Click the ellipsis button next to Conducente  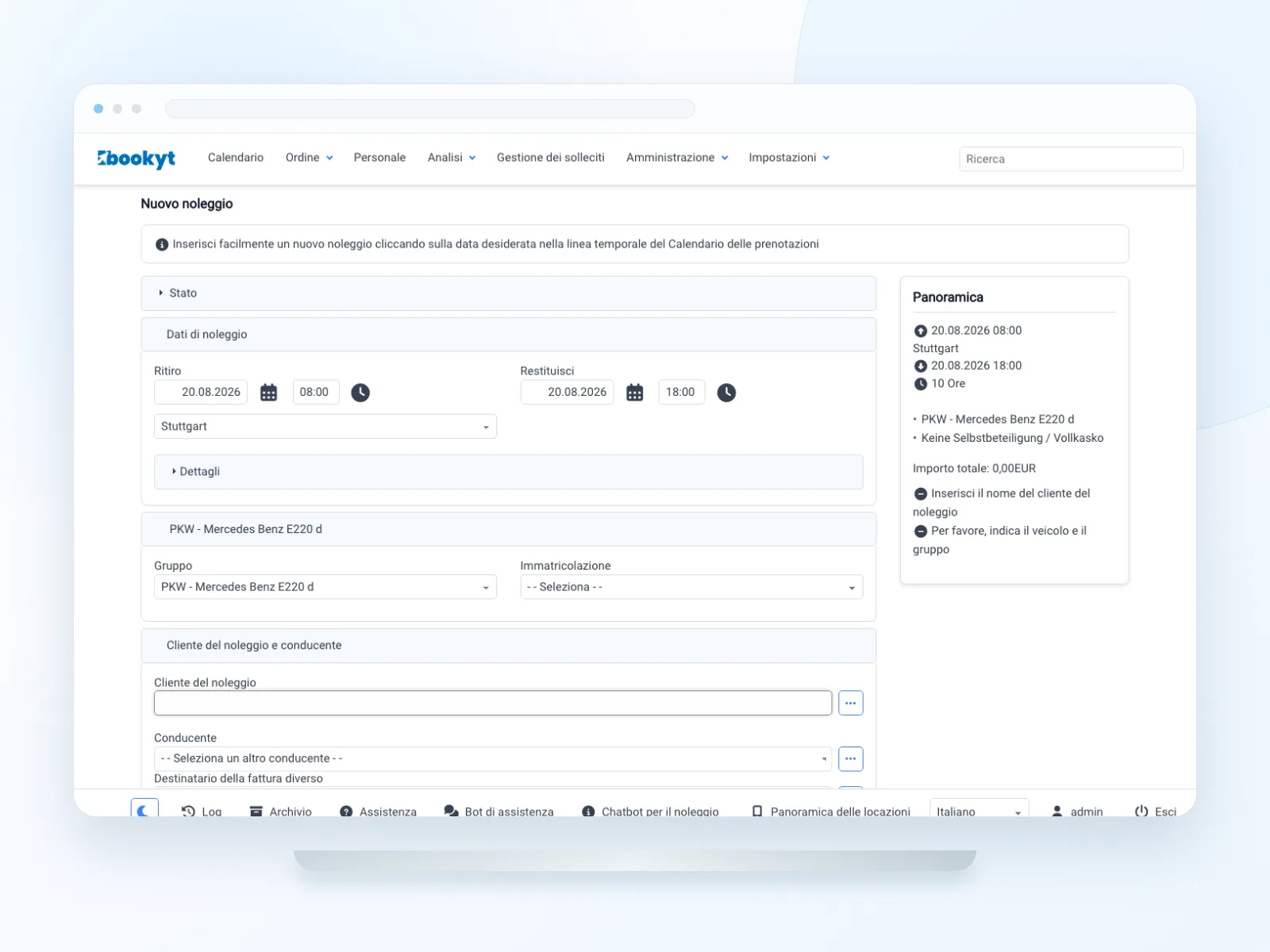850,758
